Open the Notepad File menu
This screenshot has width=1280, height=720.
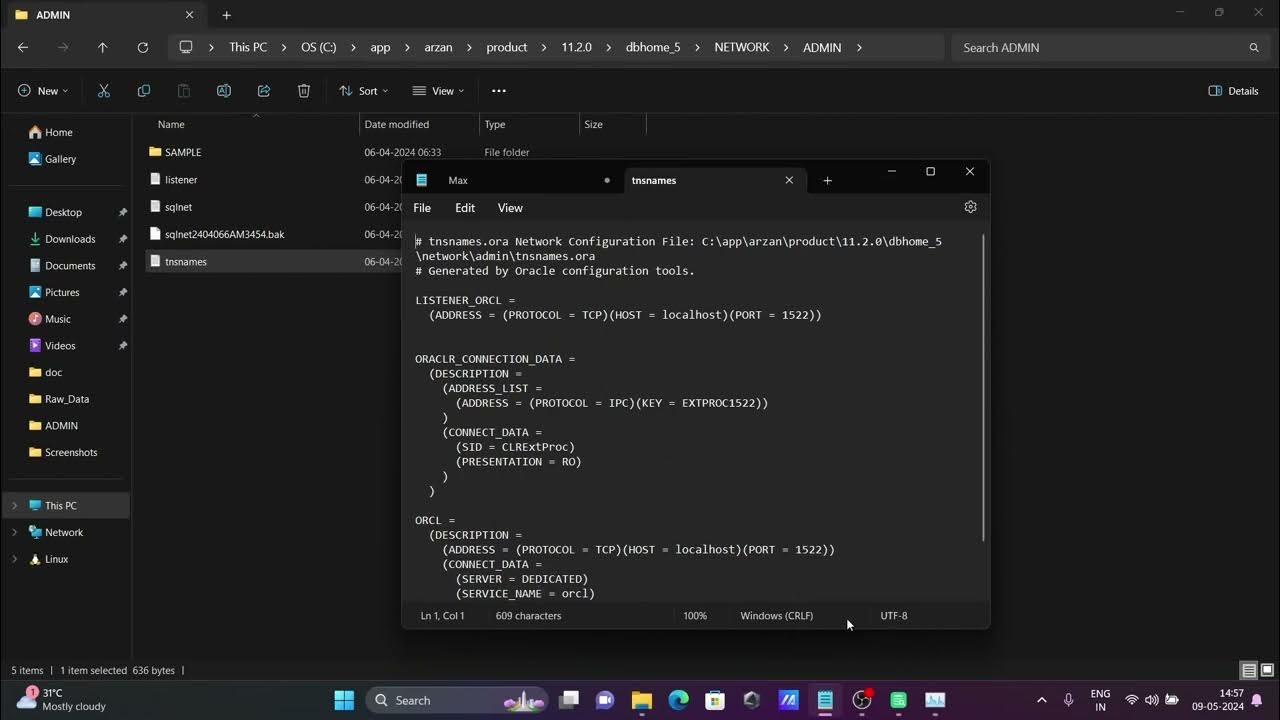(x=422, y=208)
